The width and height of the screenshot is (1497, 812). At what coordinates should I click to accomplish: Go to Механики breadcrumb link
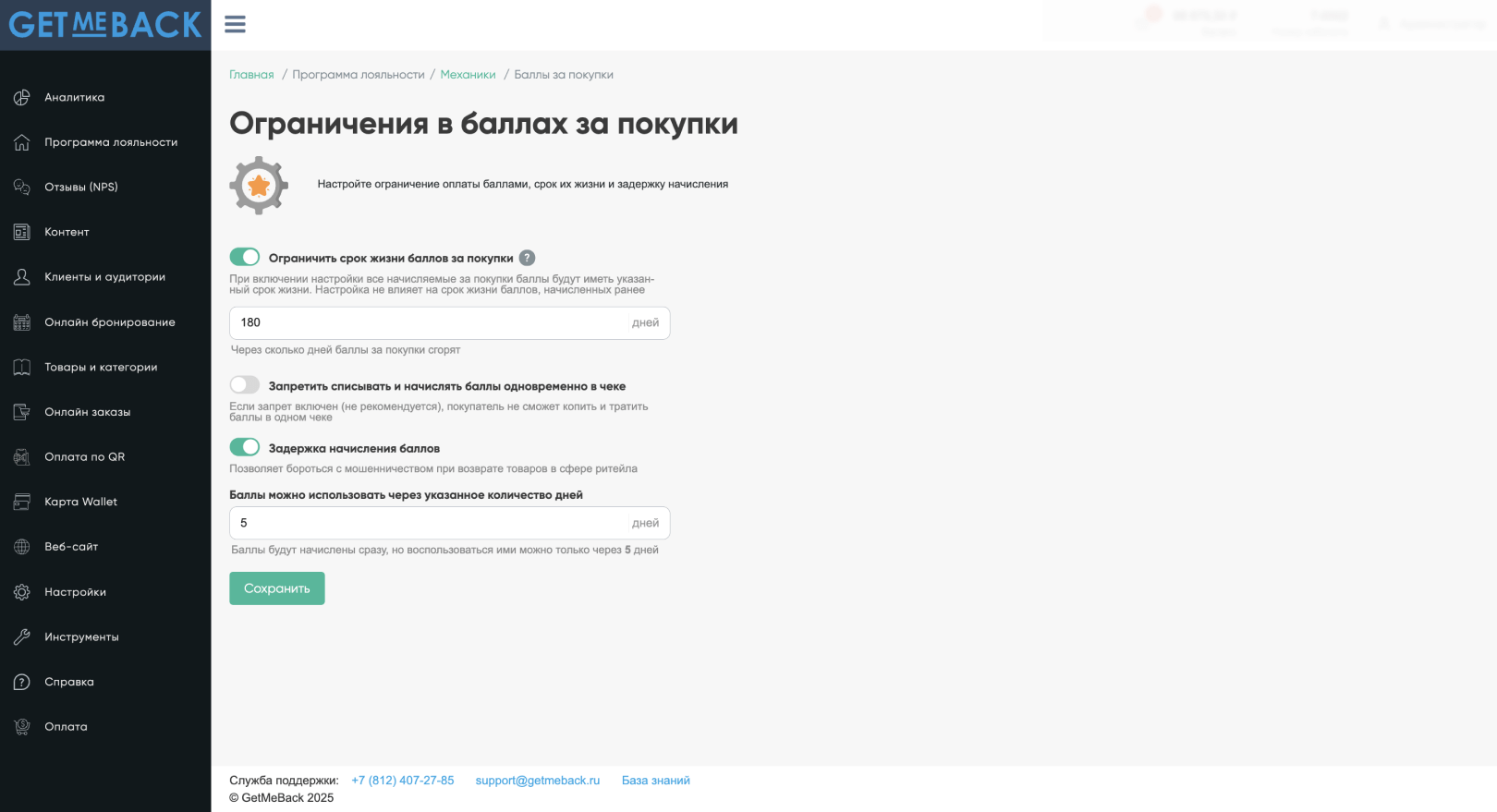[x=468, y=75]
